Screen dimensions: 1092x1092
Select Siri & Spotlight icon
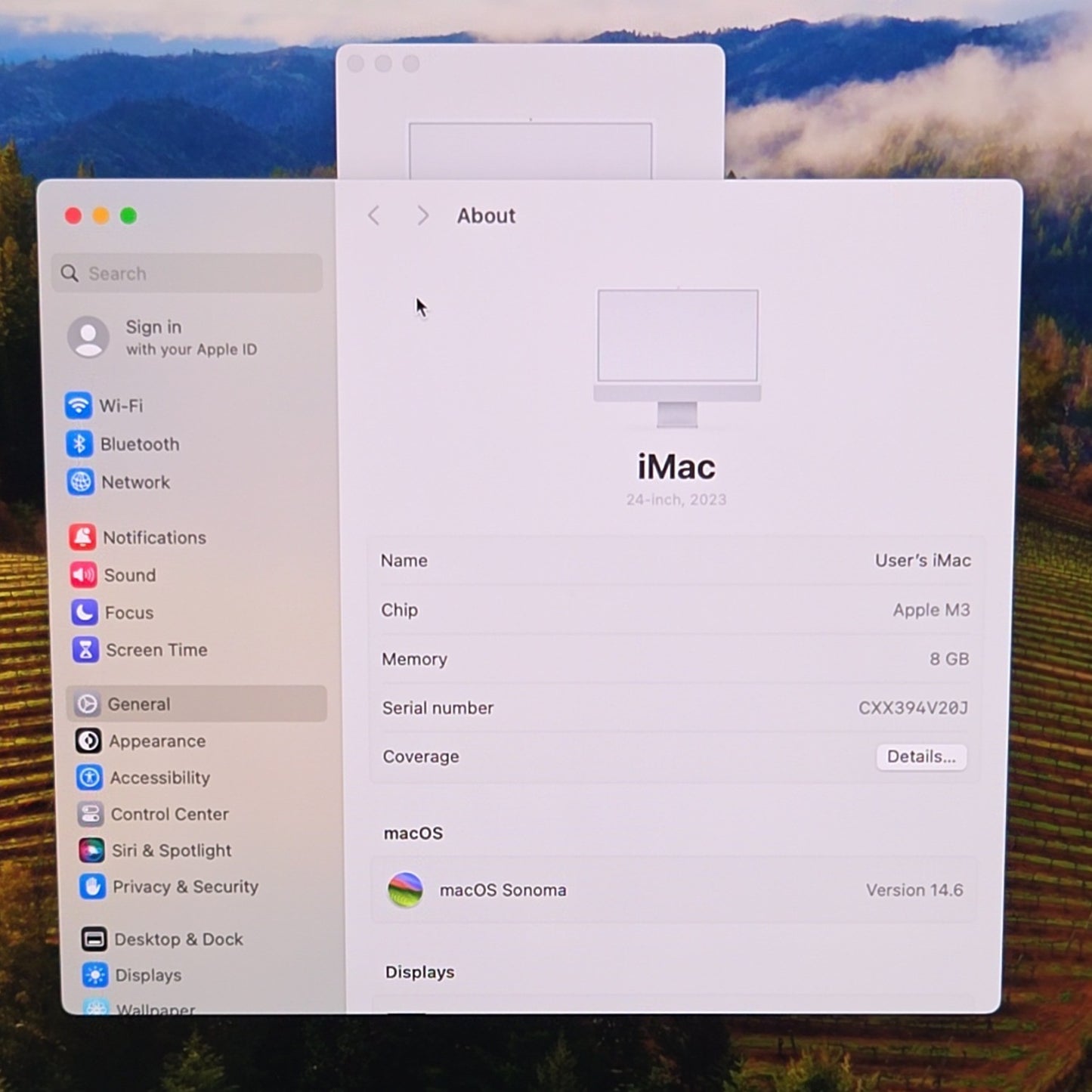click(x=91, y=850)
